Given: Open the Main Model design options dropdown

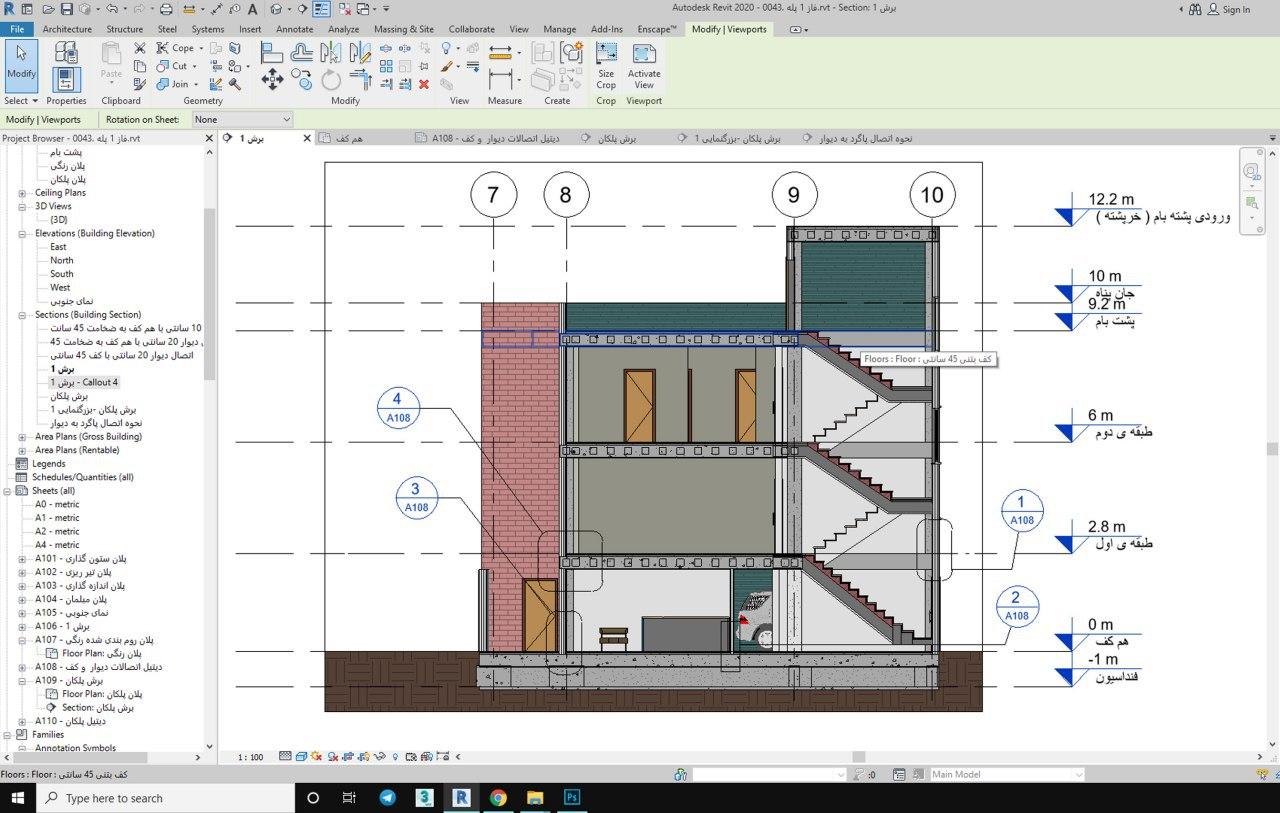Looking at the screenshot, I should tap(1007, 775).
